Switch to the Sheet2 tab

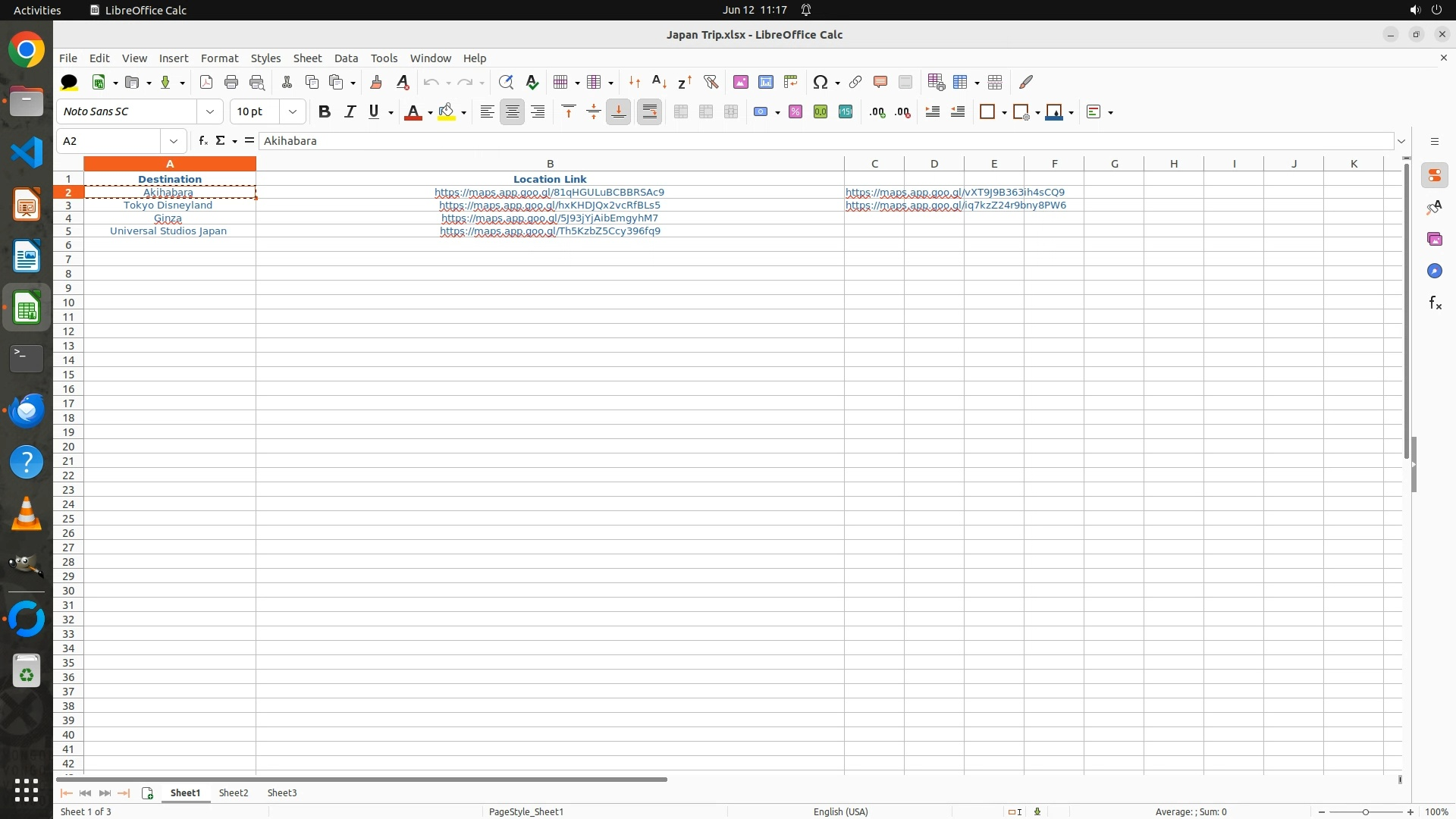234,792
